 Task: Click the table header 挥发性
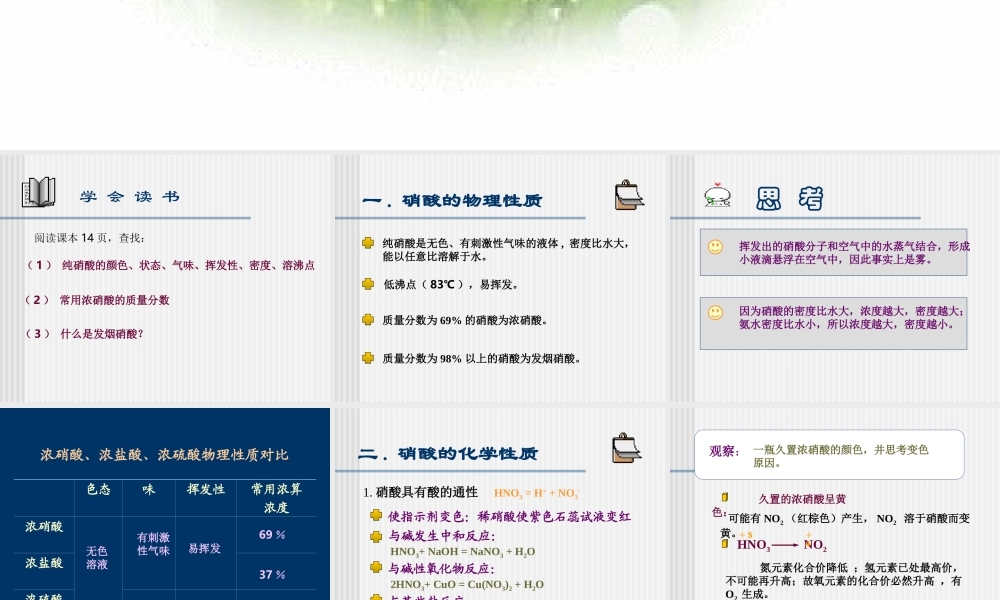point(206,489)
